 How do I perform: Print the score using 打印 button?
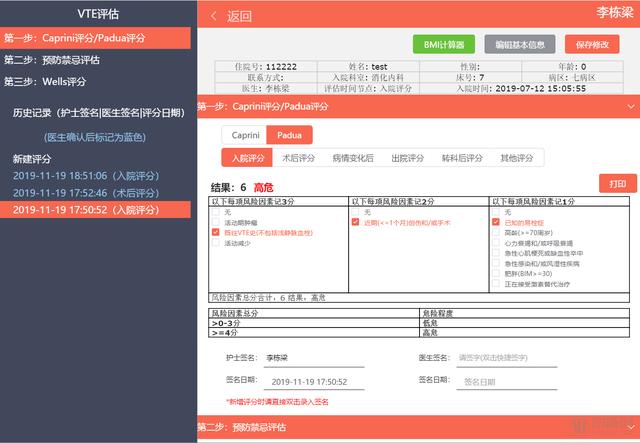click(x=617, y=184)
